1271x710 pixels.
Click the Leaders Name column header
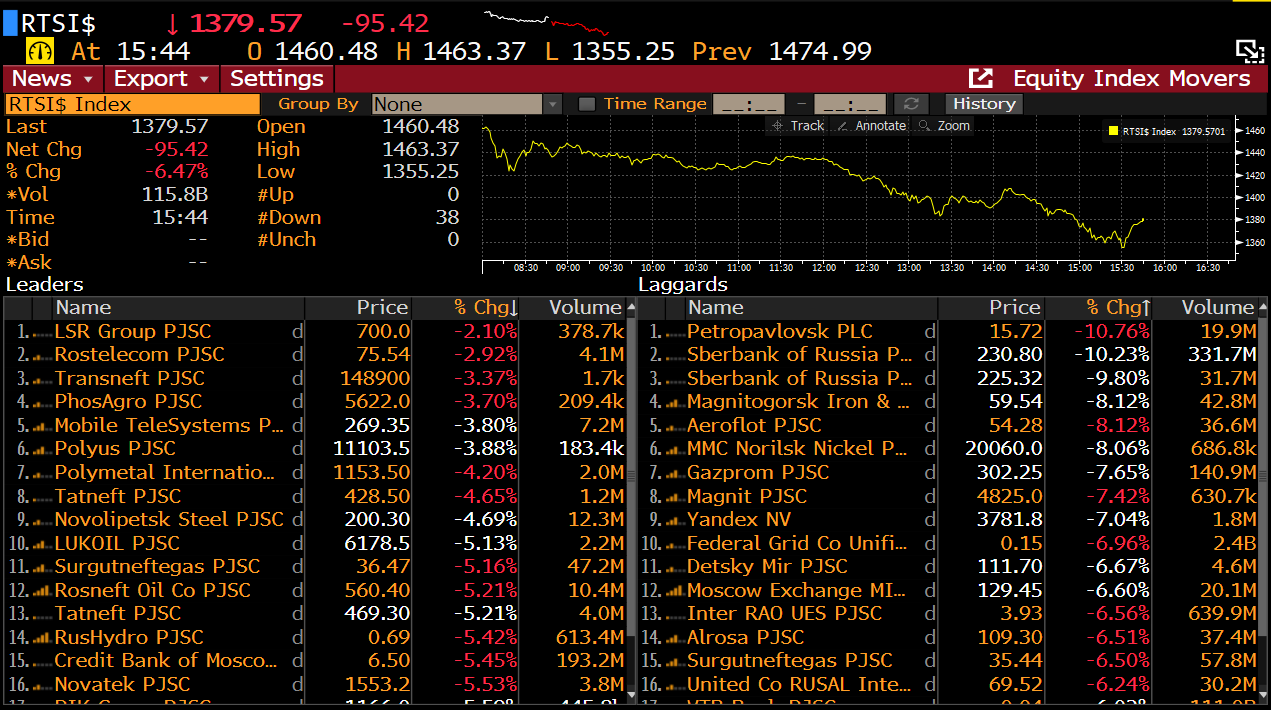[x=178, y=308]
